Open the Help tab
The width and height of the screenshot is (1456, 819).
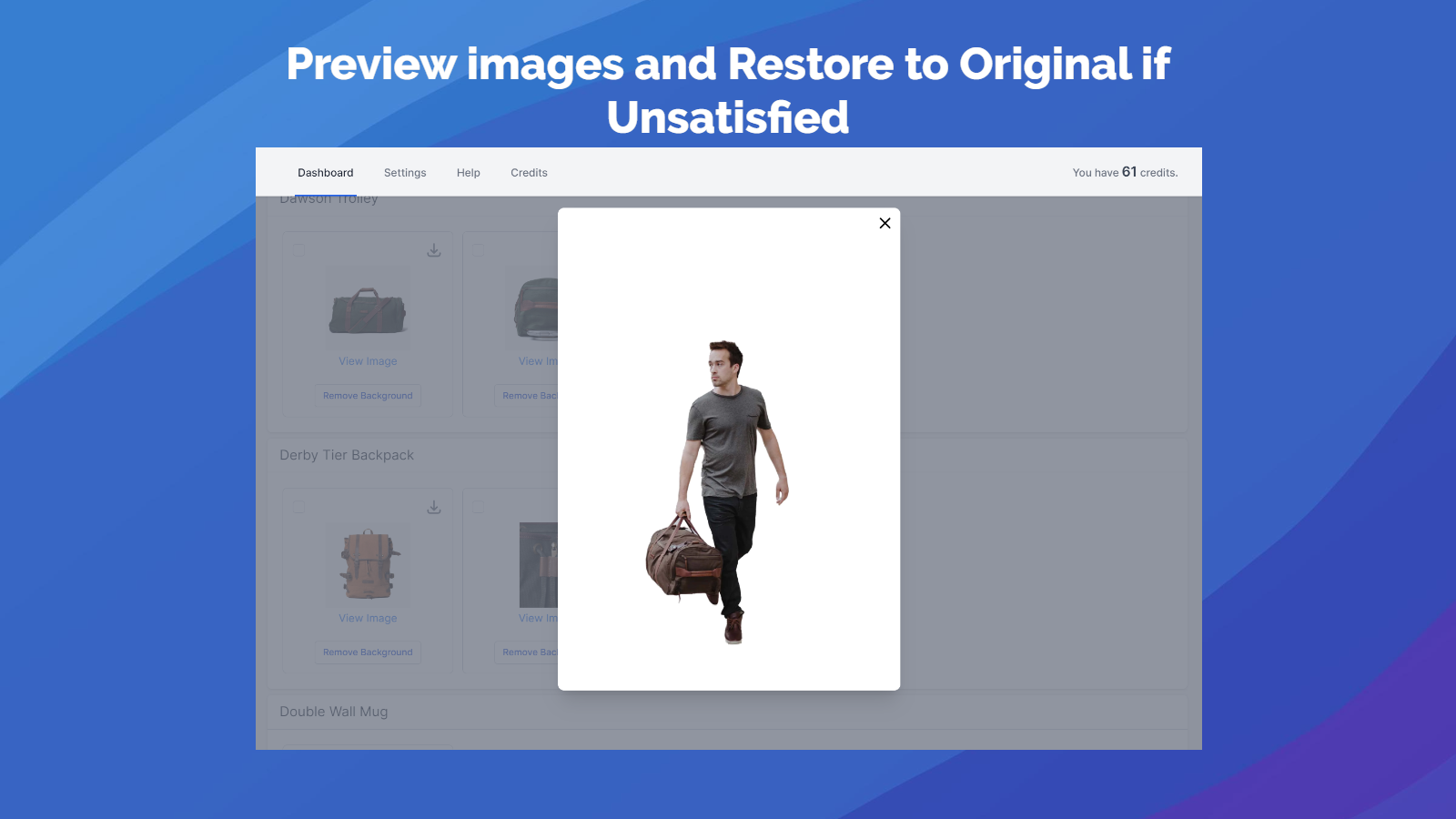(469, 173)
